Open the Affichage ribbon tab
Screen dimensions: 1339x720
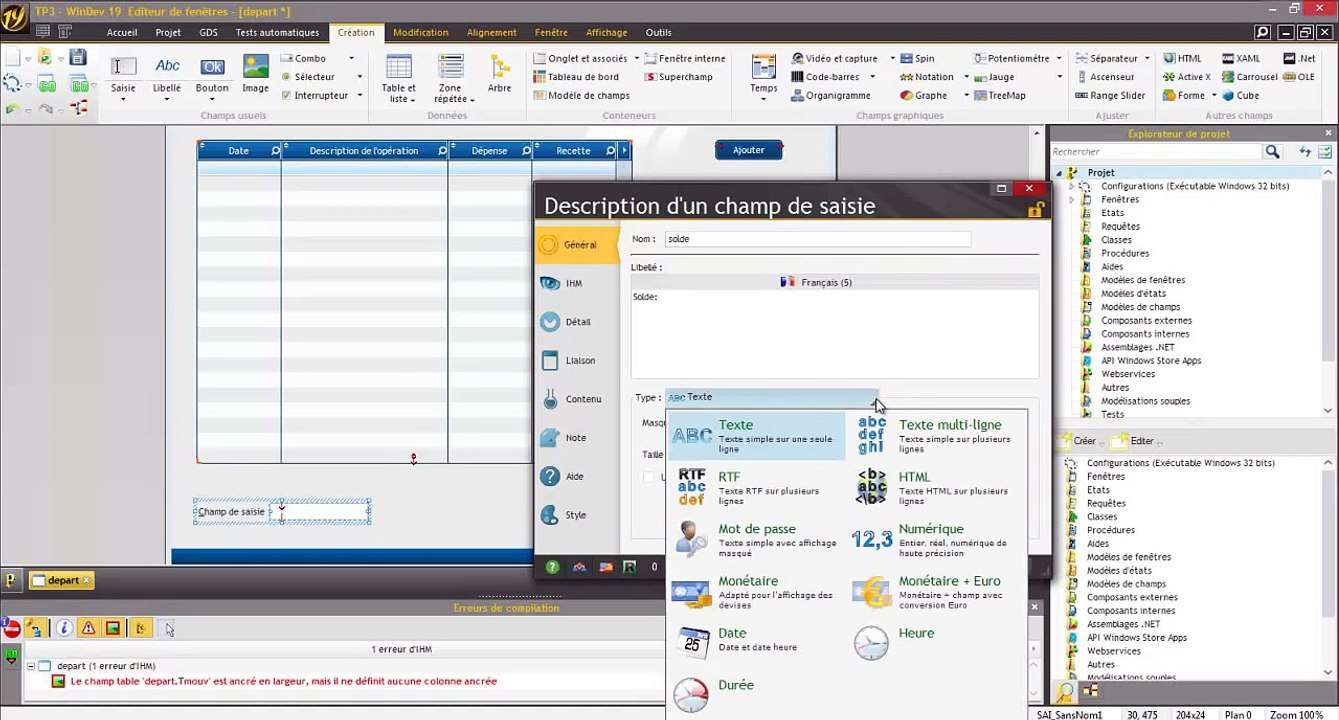click(x=606, y=32)
